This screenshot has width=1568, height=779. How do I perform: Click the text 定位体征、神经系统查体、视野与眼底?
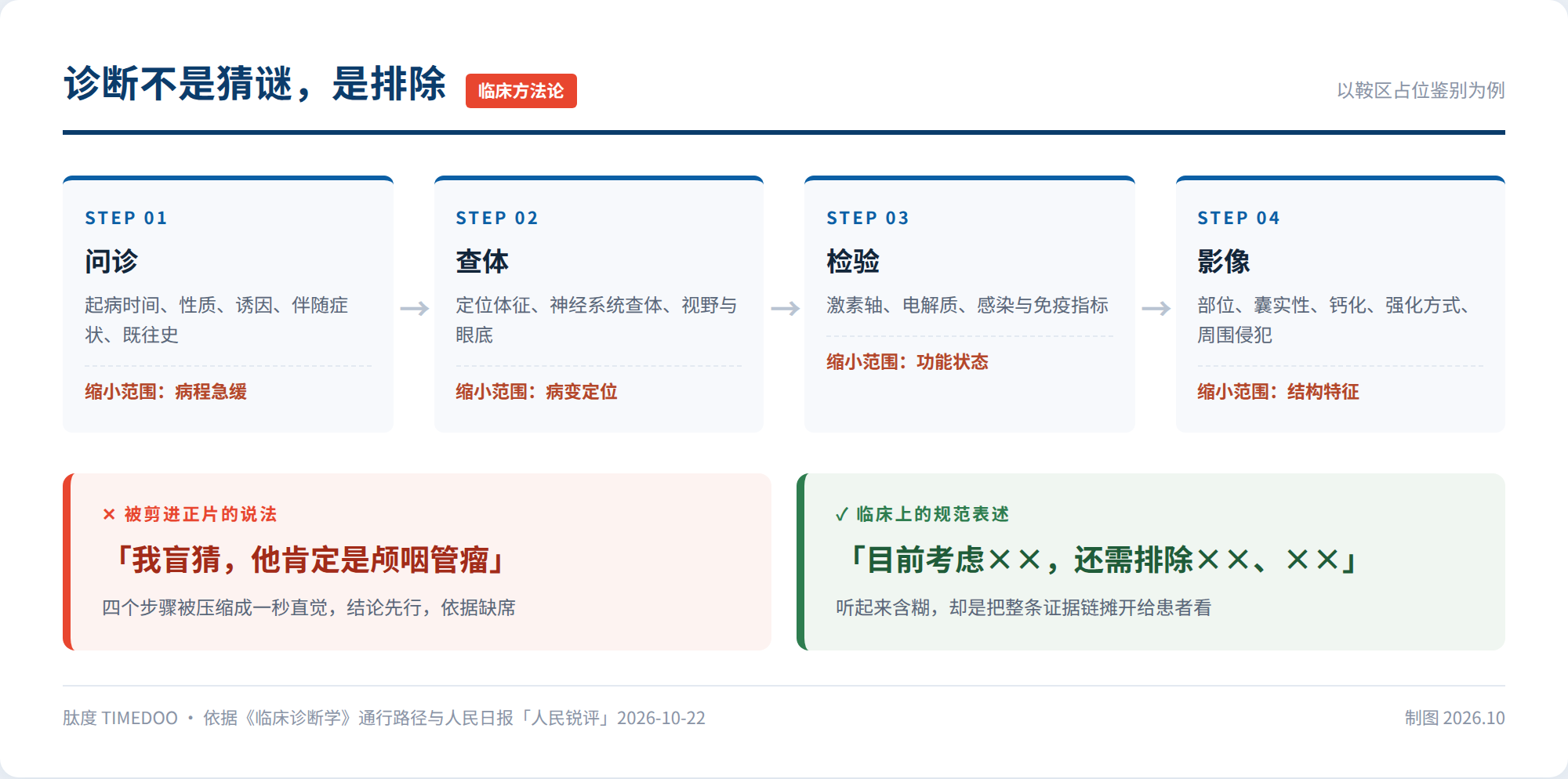tap(597, 320)
